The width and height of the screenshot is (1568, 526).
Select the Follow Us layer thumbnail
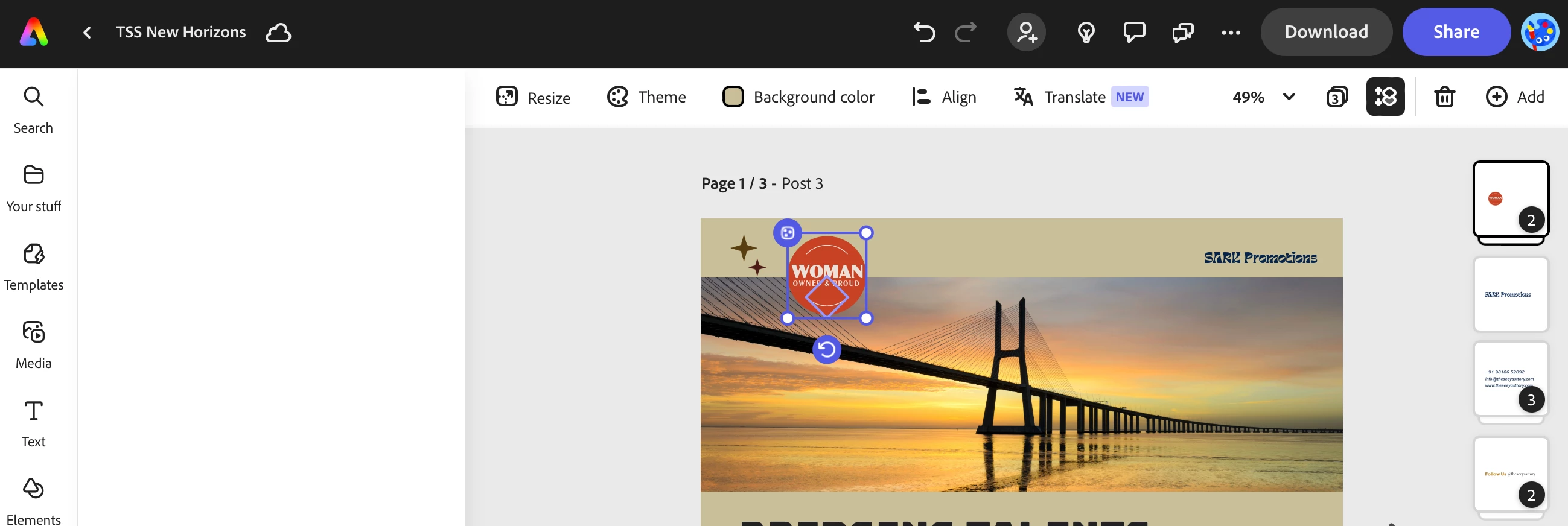click(1511, 474)
